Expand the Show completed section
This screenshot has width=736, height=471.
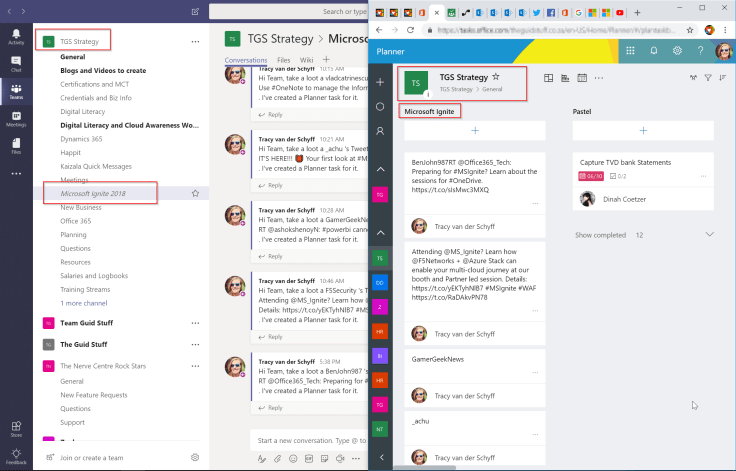point(643,234)
